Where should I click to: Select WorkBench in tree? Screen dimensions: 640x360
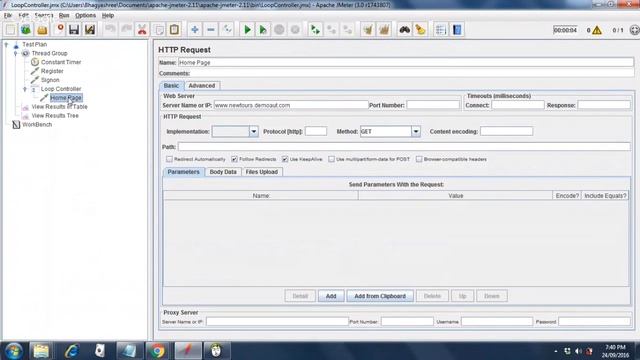(37, 124)
